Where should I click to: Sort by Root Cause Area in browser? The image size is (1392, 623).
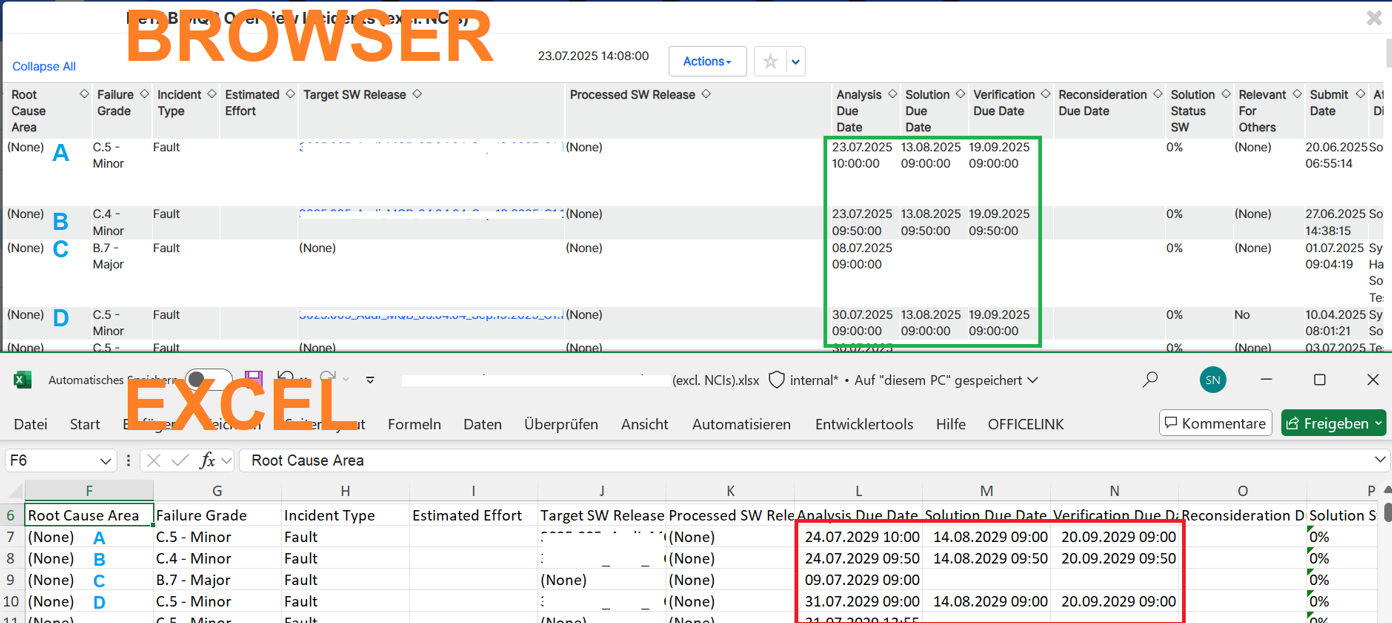point(84,94)
